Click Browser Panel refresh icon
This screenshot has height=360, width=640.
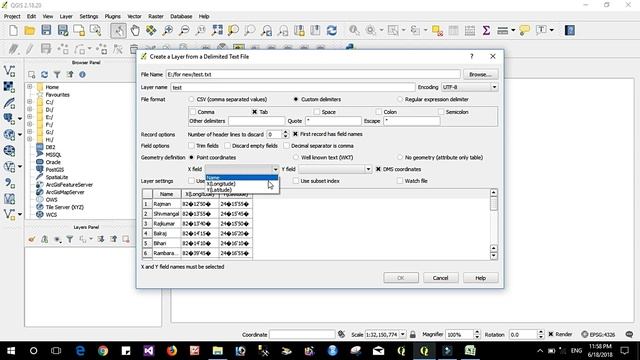(44, 75)
